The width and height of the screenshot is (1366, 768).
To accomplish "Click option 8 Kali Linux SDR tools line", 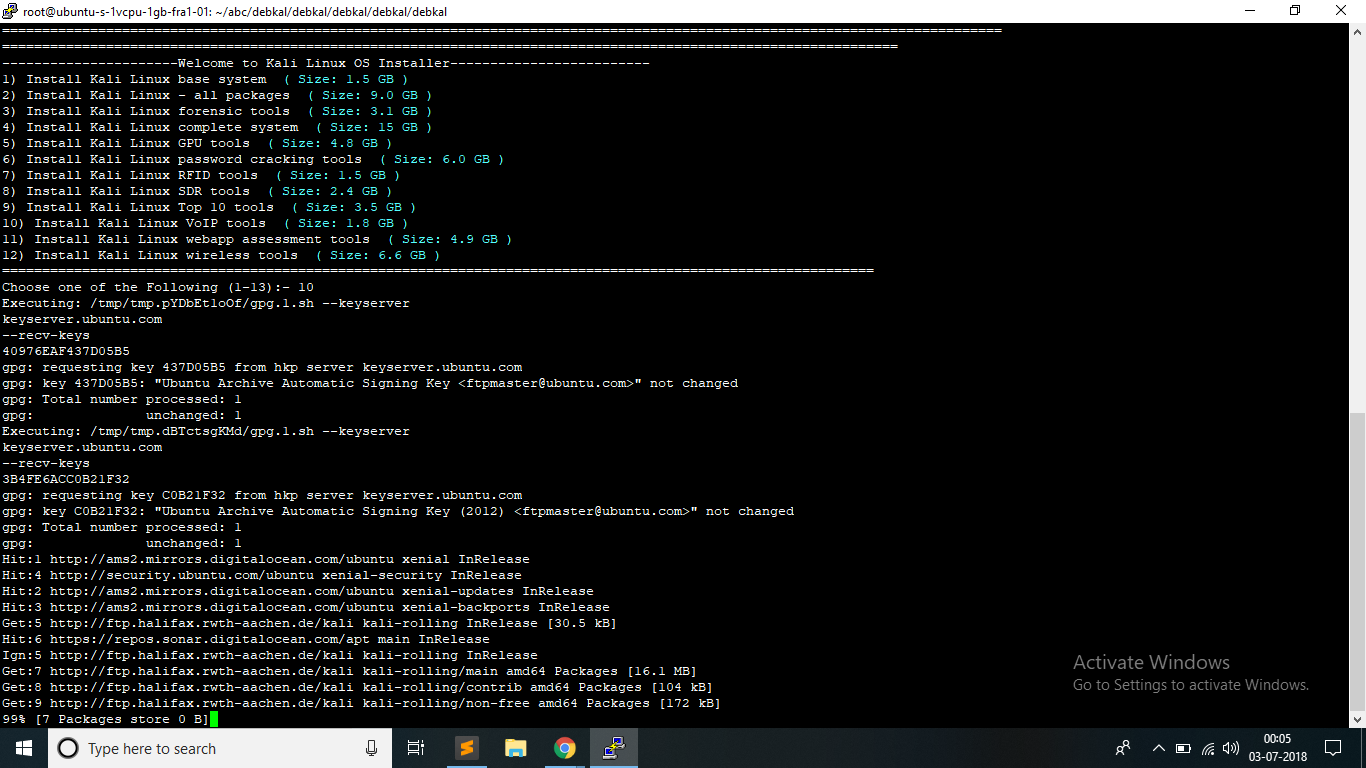I will pos(198,191).
